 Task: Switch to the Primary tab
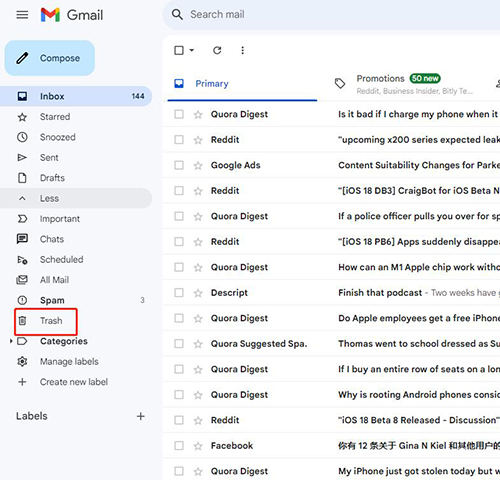(x=242, y=84)
